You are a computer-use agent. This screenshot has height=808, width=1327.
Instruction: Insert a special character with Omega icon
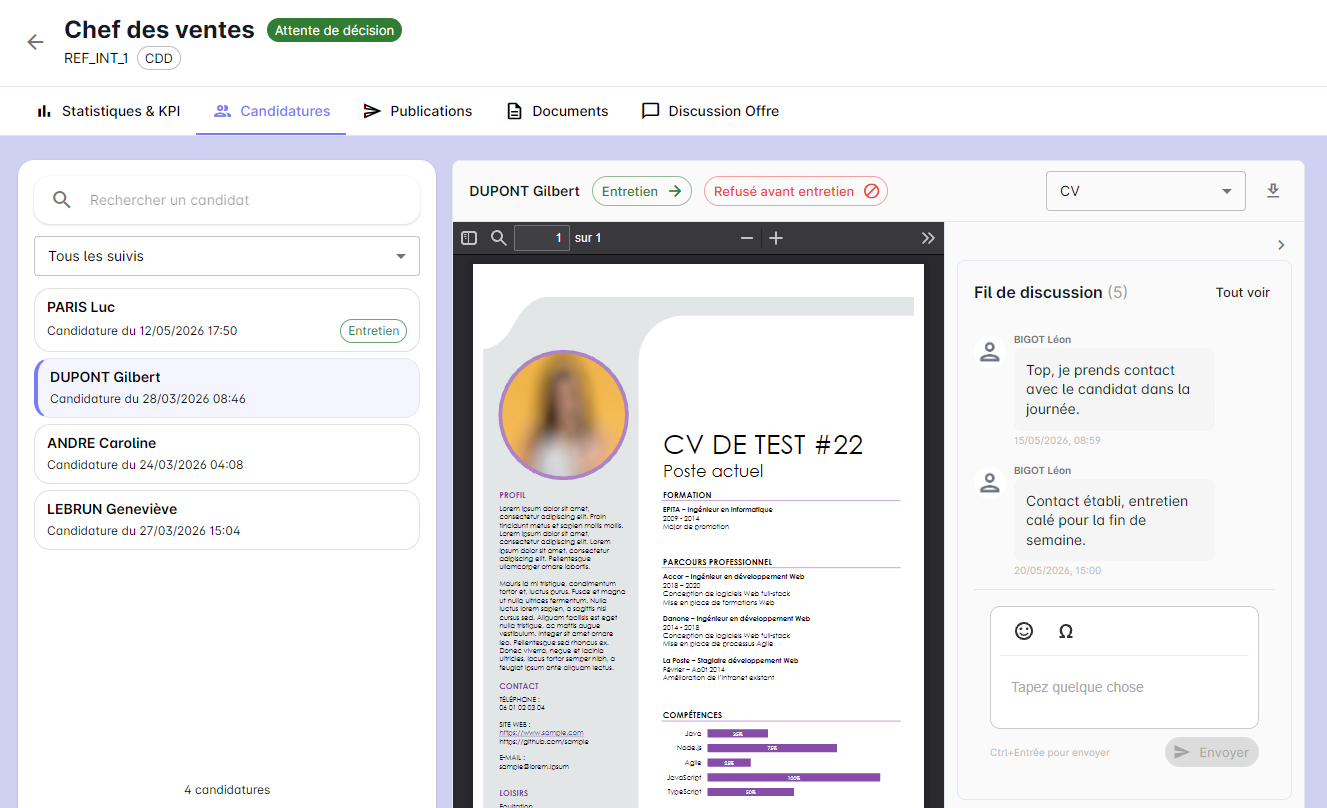tap(1066, 631)
